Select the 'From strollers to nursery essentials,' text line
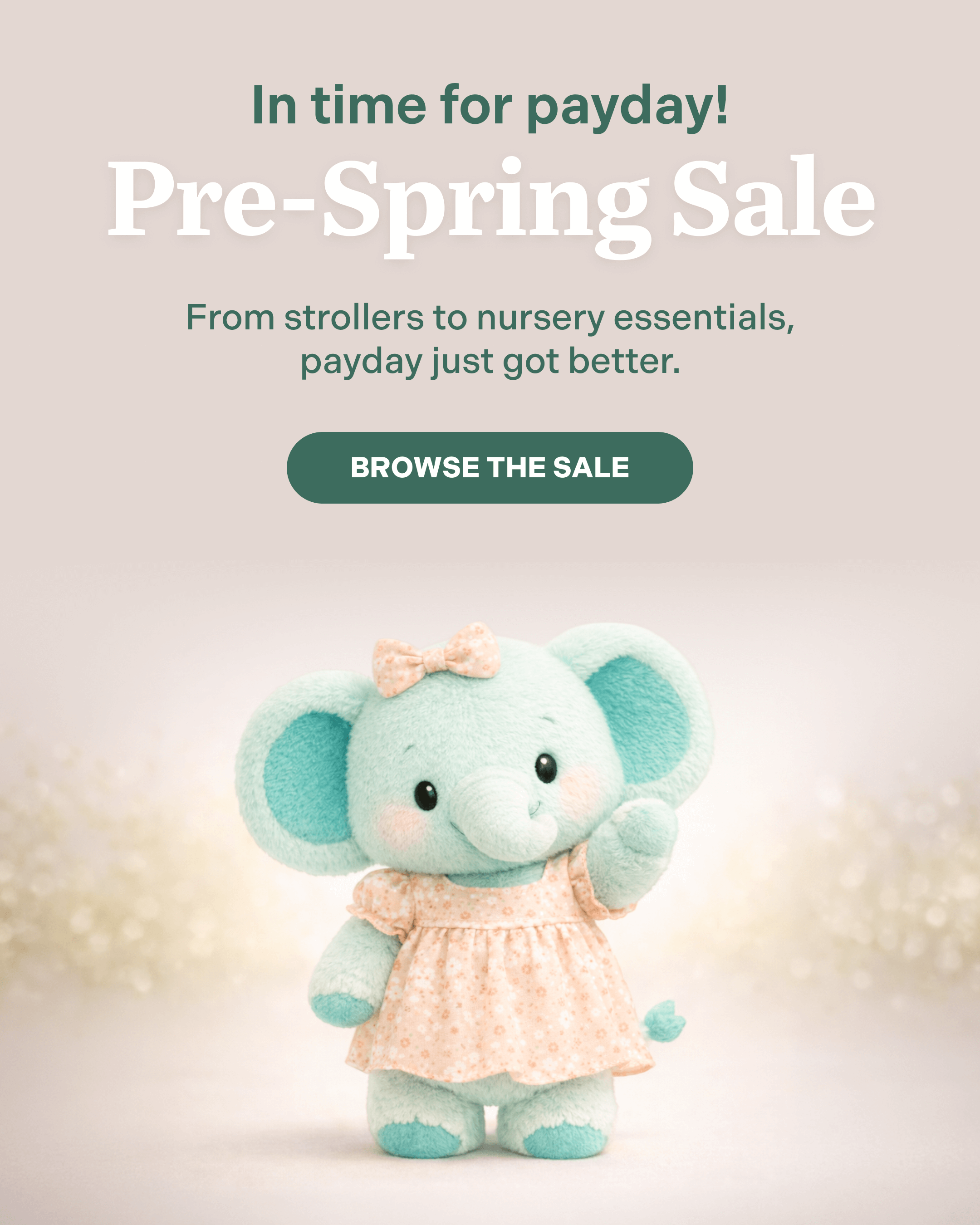Screen dimensions: 980x1225 [490, 317]
